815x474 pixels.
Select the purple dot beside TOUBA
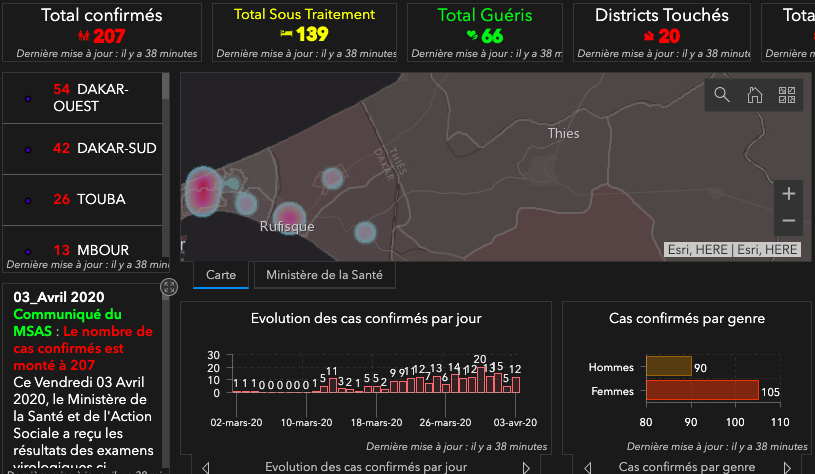(x=28, y=201)
